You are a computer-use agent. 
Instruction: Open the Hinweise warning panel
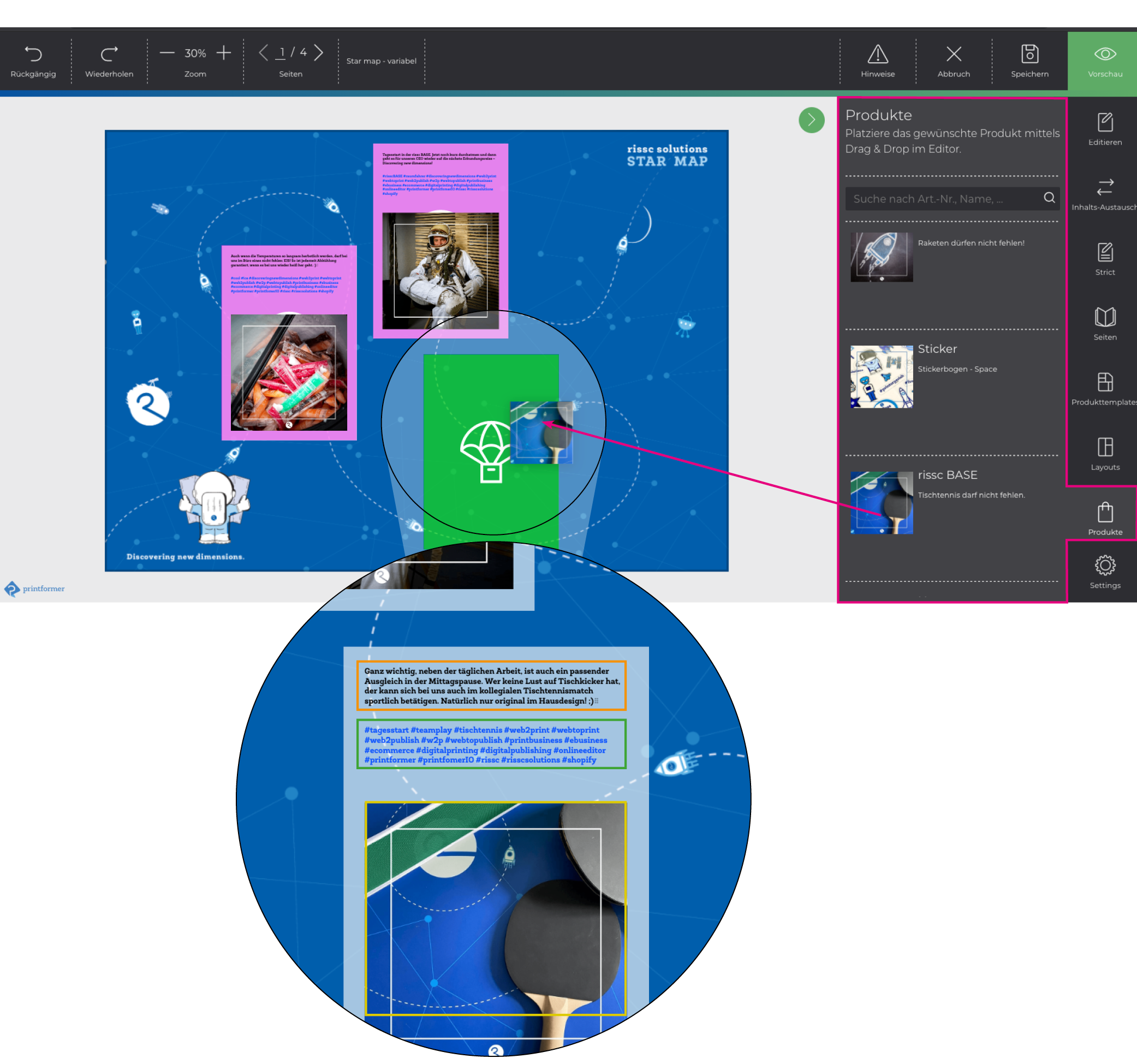pos(877,55)
